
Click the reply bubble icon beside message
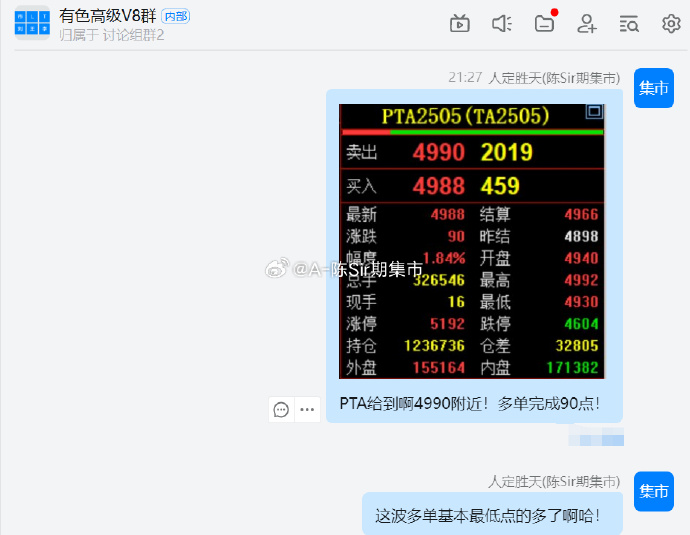point(281,409)
